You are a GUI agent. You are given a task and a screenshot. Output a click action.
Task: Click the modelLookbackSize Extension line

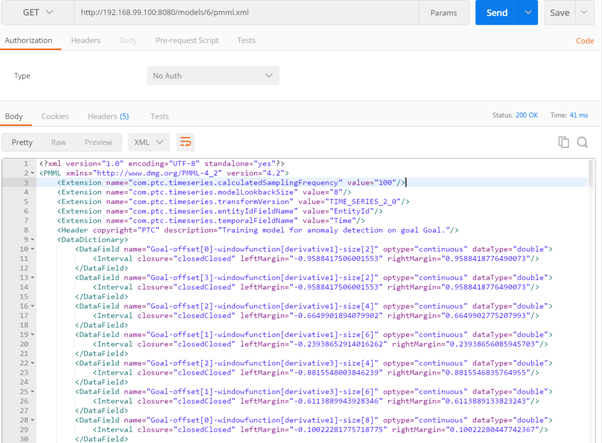click(x=204, y=192)
